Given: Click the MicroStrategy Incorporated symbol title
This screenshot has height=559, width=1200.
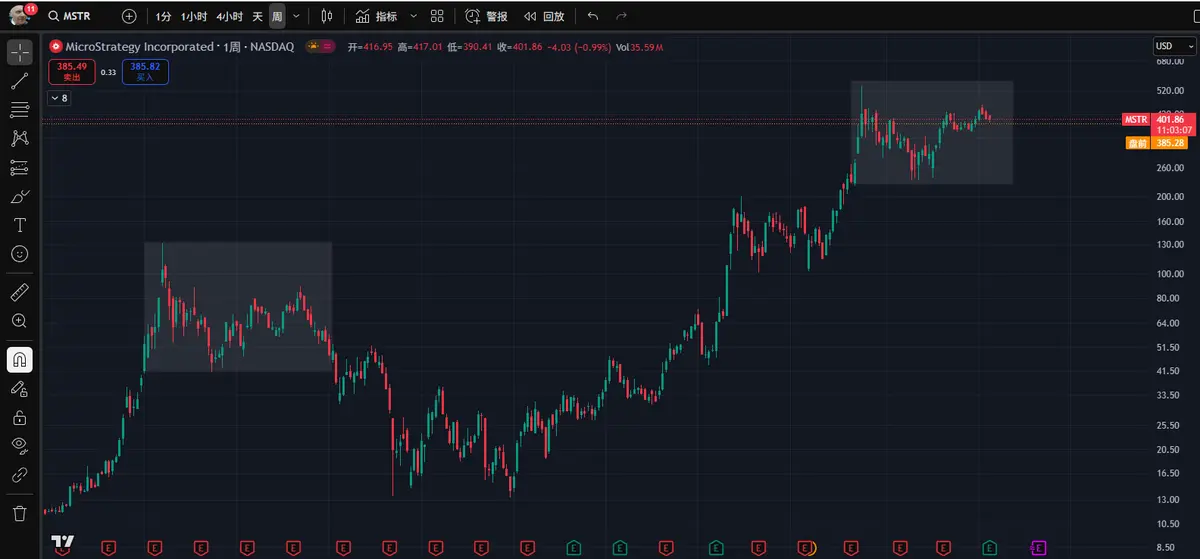Looking at the screenshot, I should 139,46.
